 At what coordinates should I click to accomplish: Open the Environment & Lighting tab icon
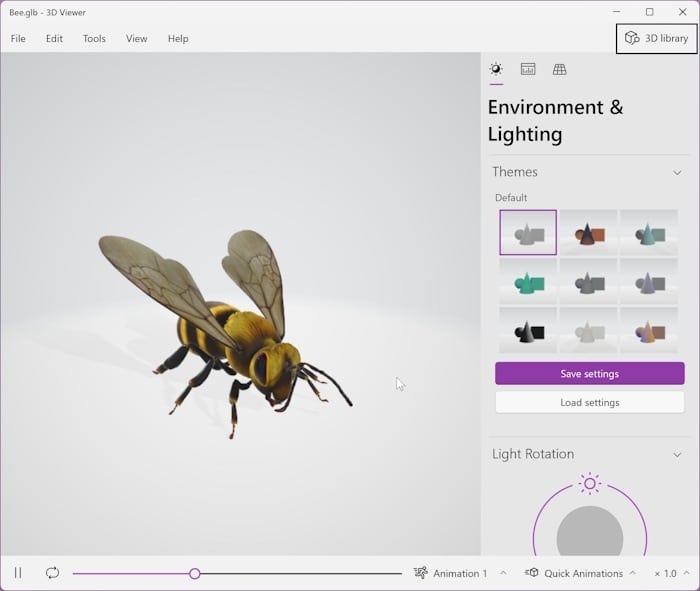[x=496, y=69]
